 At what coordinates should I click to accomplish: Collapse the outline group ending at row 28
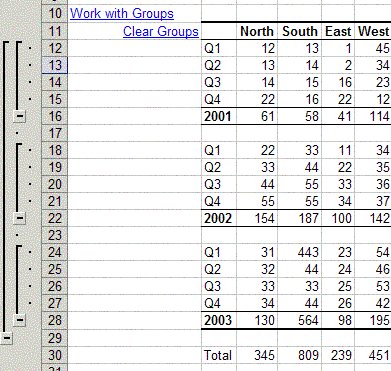coord(20,320)
